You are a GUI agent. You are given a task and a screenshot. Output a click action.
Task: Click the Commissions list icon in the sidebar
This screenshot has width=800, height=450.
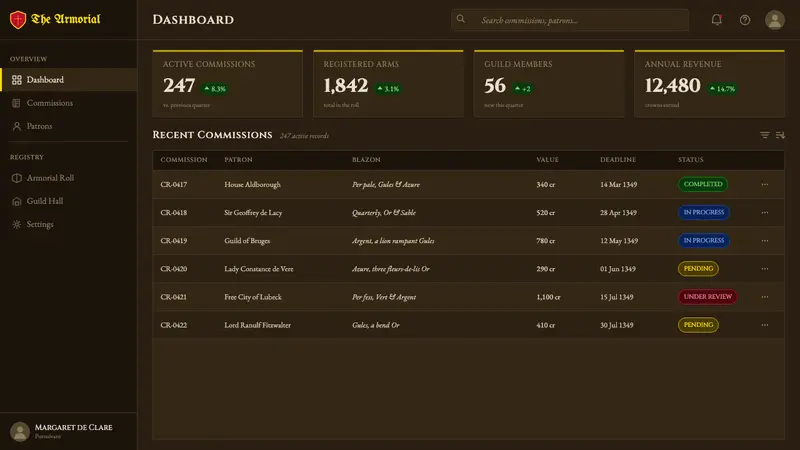[x=16, y=103]
